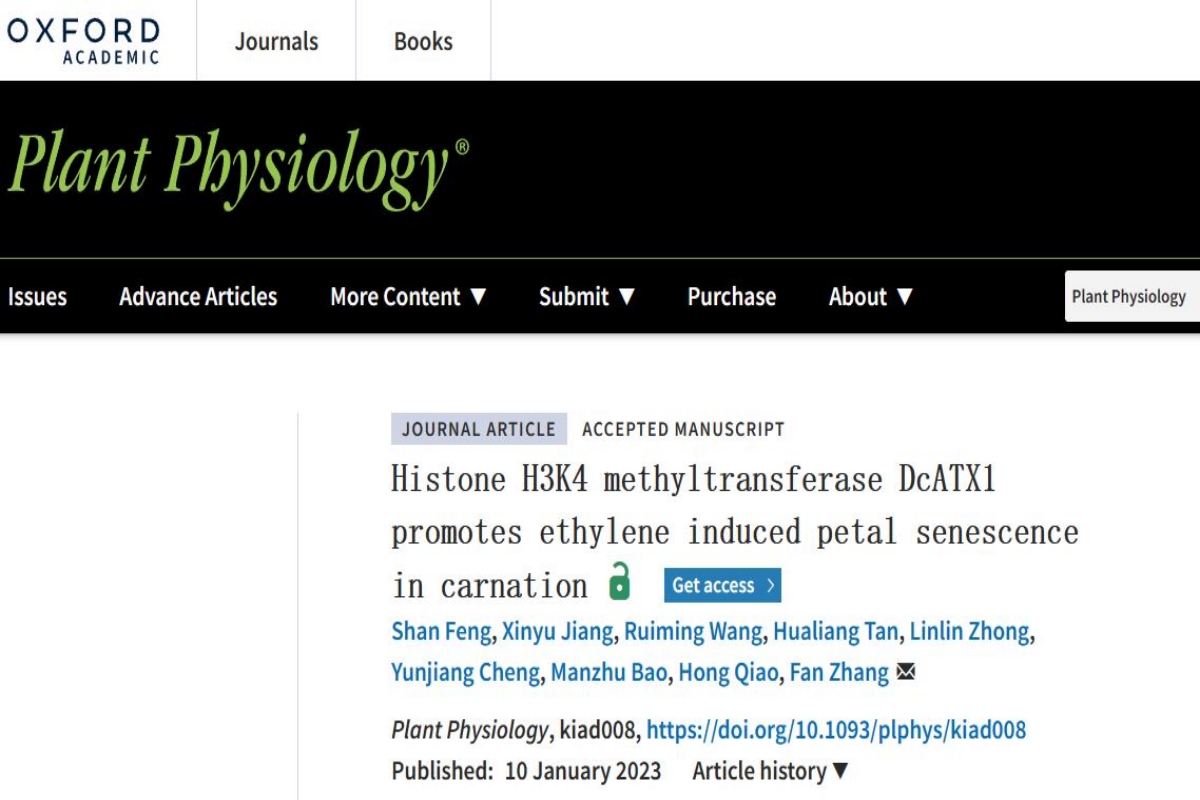Click the Published: 10 January 2023 text
Image resolution: width=1200 pixels, height=800 pixels.
point(526,771)
